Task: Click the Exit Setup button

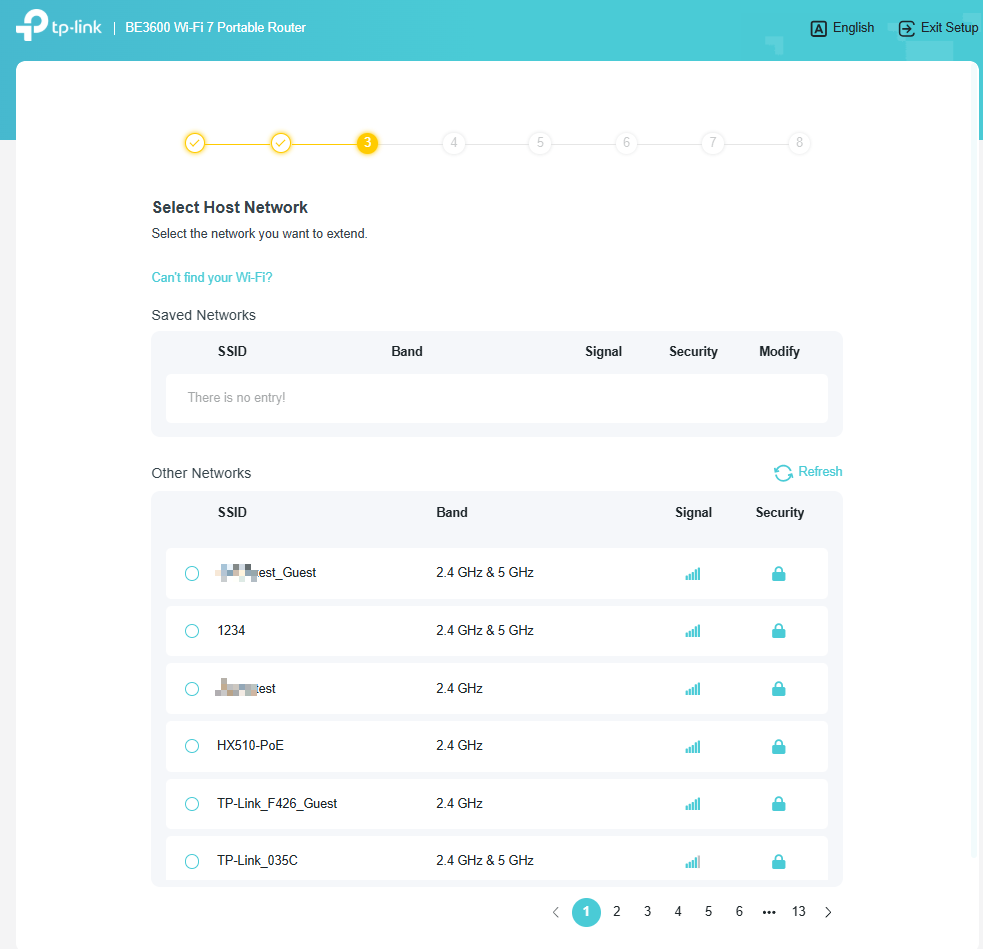Action: (x=937, y=28)
